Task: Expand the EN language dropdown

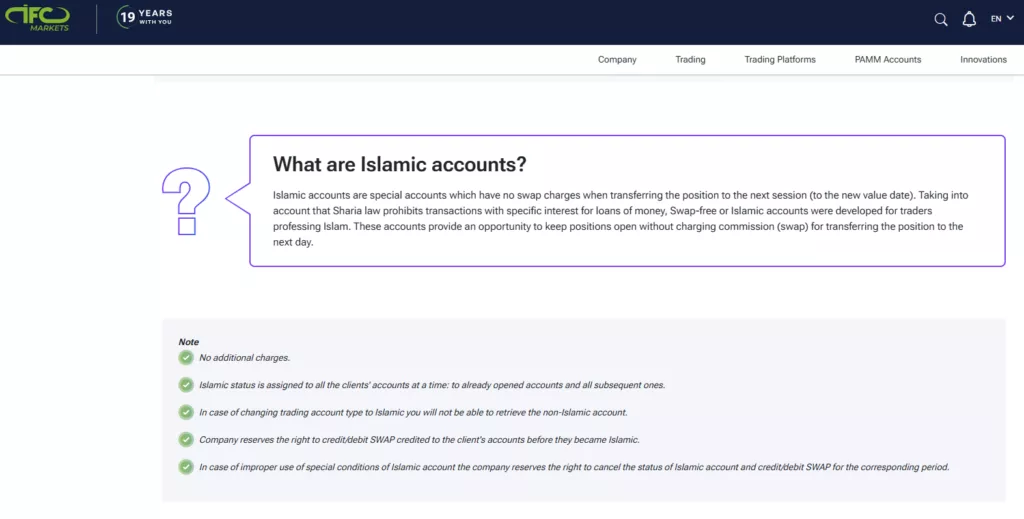Action: point(1002,19)
